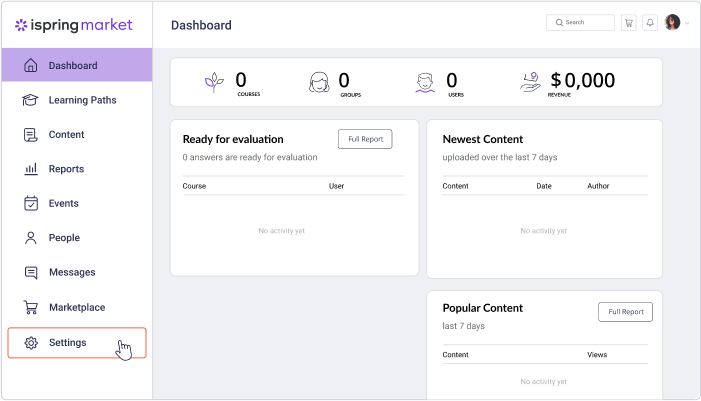The height and width of the screenshot is (401, 701).
Task: Click the search magnifier icon
Action: [559, 22]
